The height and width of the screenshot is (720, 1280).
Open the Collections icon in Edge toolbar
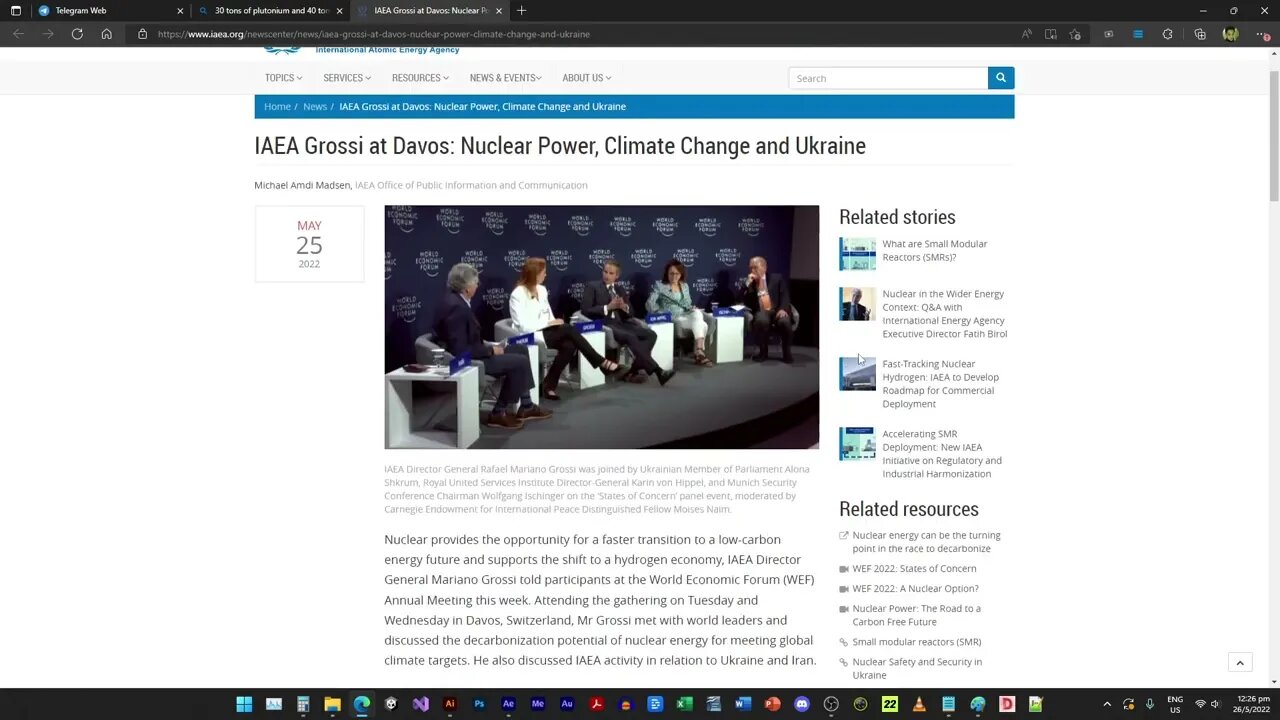[x=1200, y=34]
